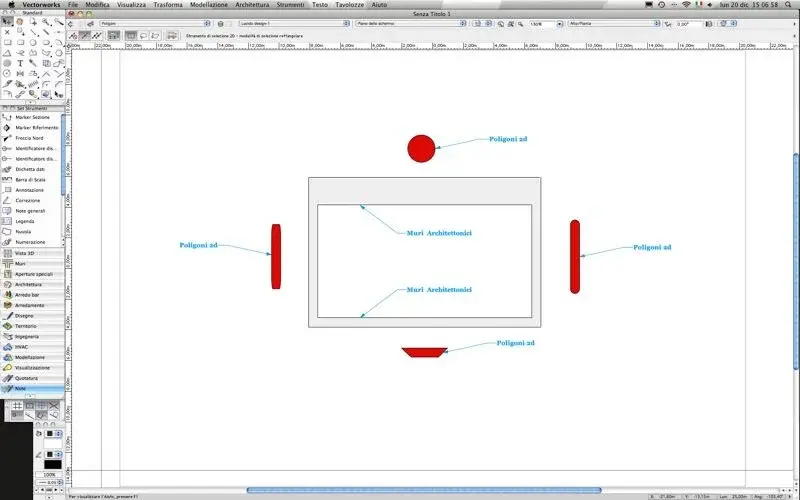Screen dimensions: 800x500
Task: Choose the Etichetta dati tool
Action: point(32,169)
